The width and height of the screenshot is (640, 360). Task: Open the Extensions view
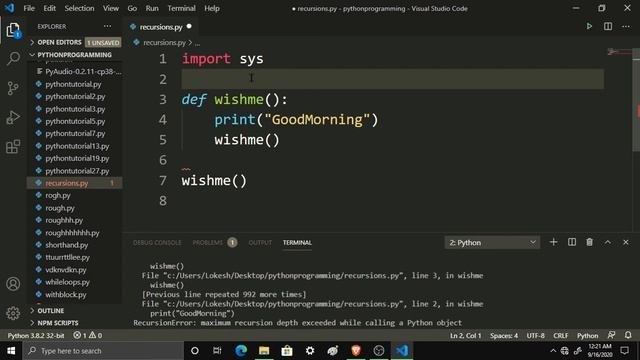[x=13, y=147]
